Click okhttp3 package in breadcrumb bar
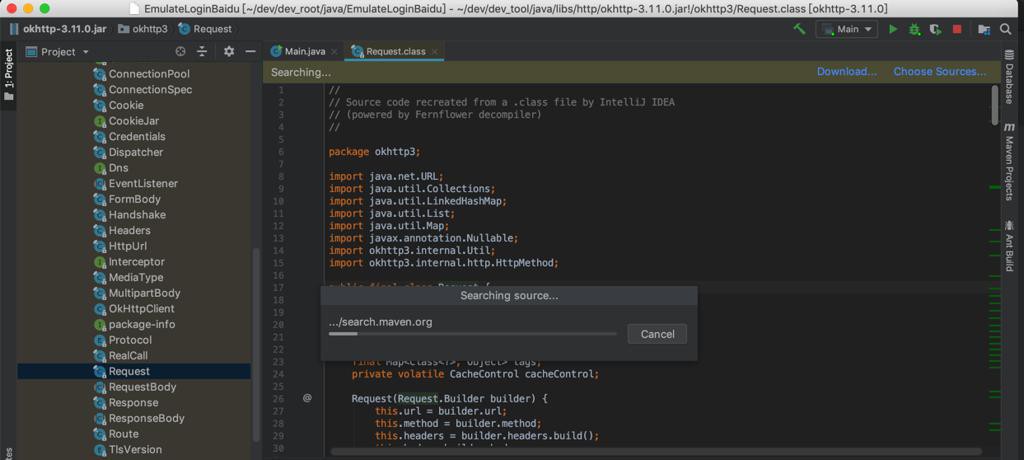 point(143,29)
